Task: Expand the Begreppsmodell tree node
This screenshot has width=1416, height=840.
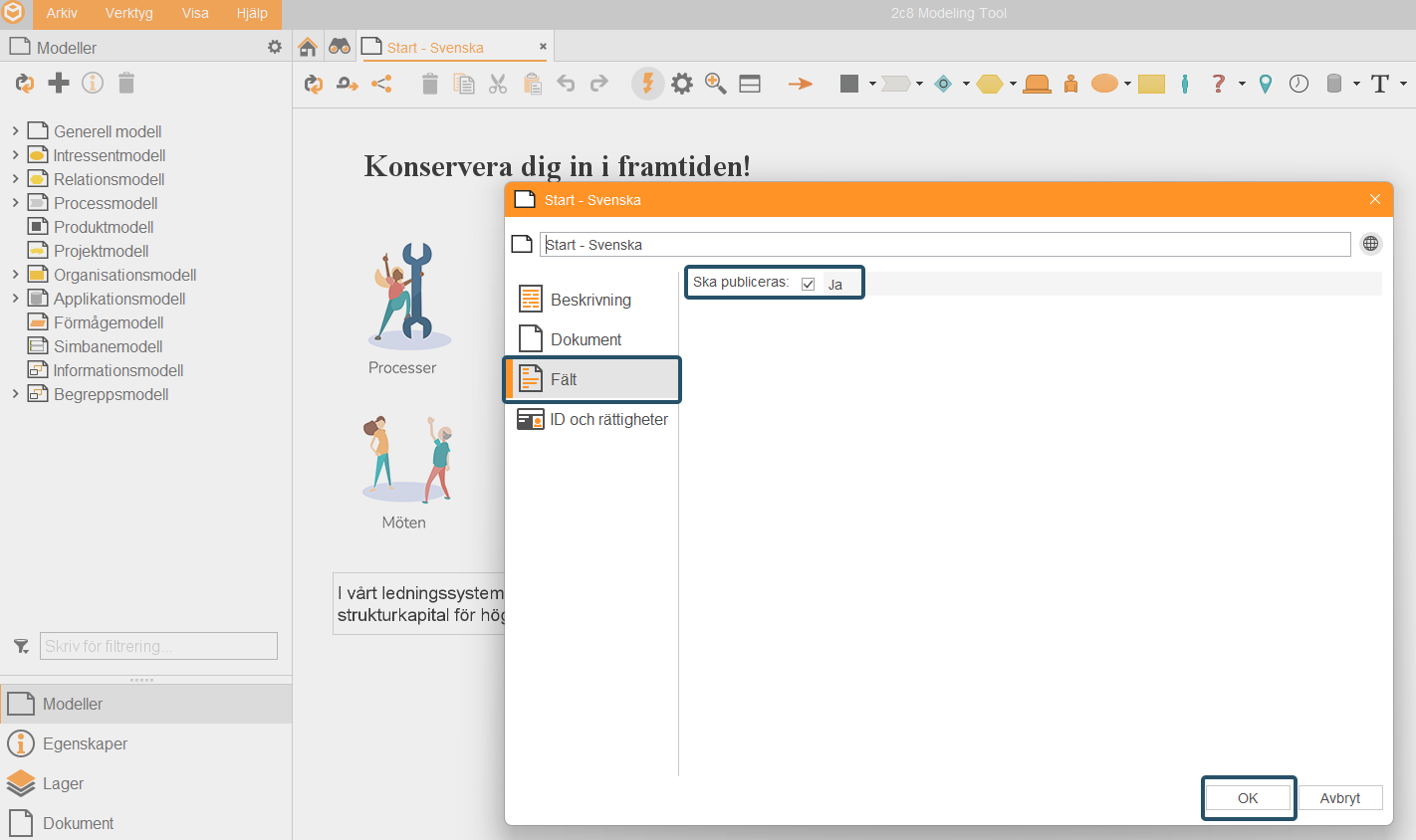Action: (x=15, y=393)
